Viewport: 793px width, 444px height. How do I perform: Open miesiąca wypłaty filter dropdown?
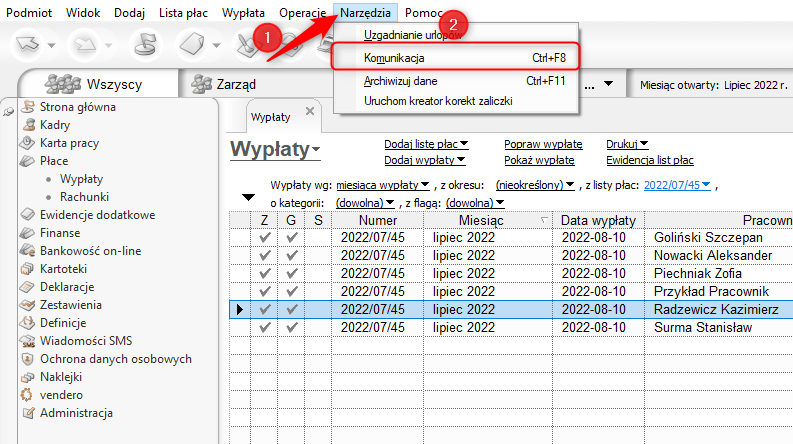pos(382,185)
